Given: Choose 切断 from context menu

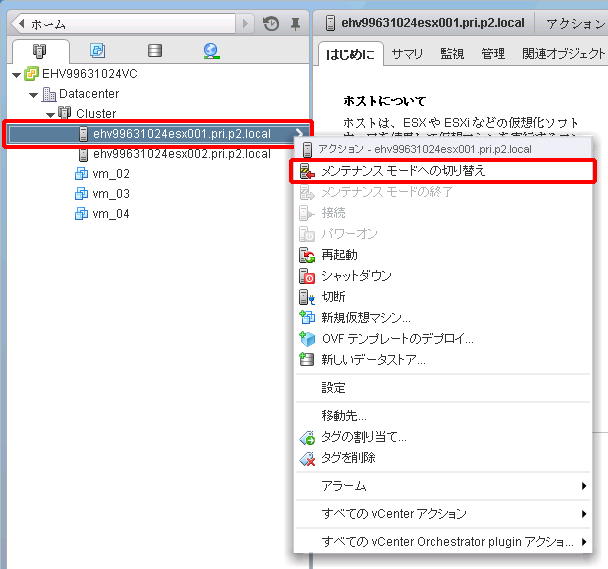Looking at the screenshot, I should point(333,297).
